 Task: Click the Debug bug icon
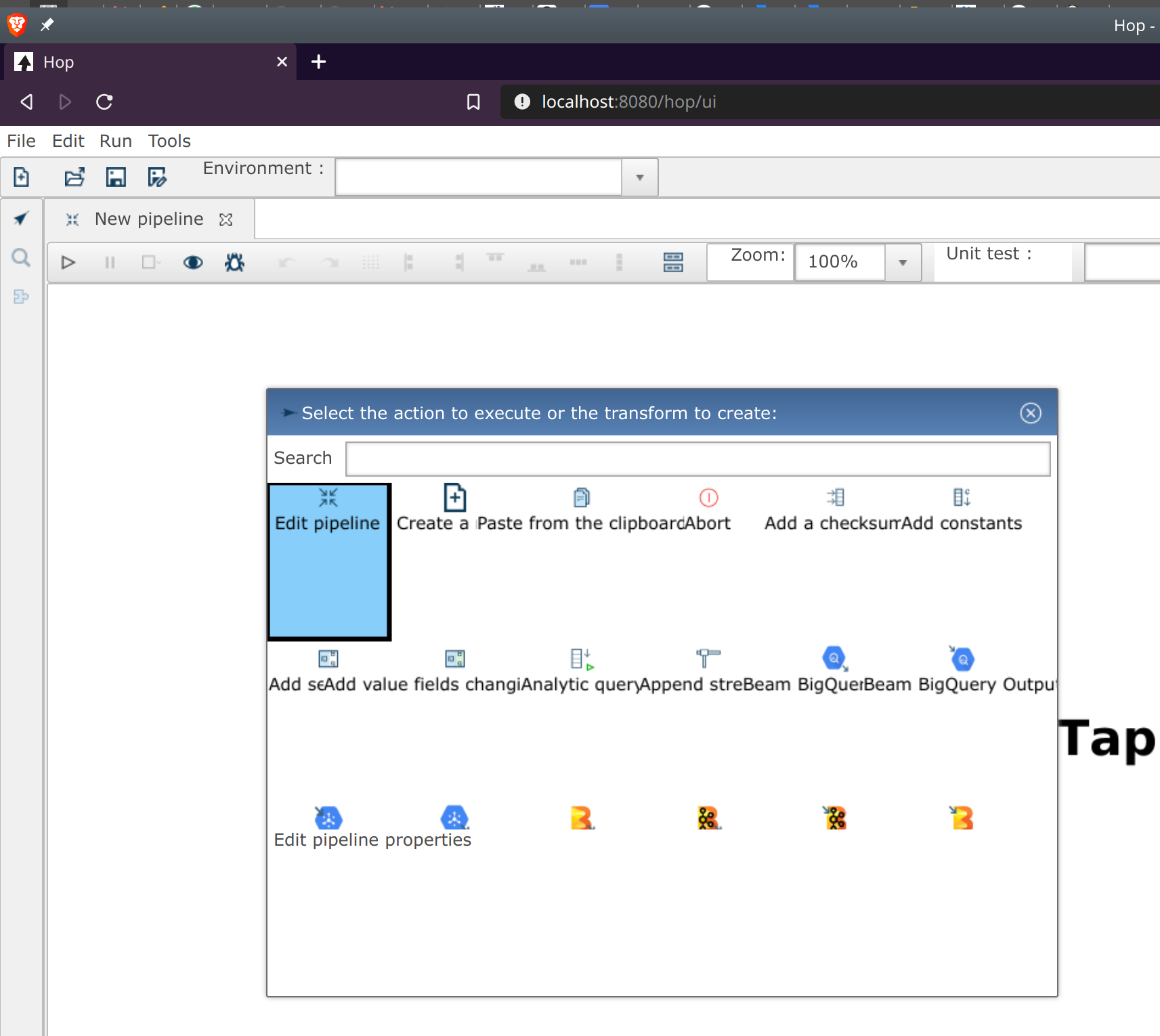[x=234, y=263]
